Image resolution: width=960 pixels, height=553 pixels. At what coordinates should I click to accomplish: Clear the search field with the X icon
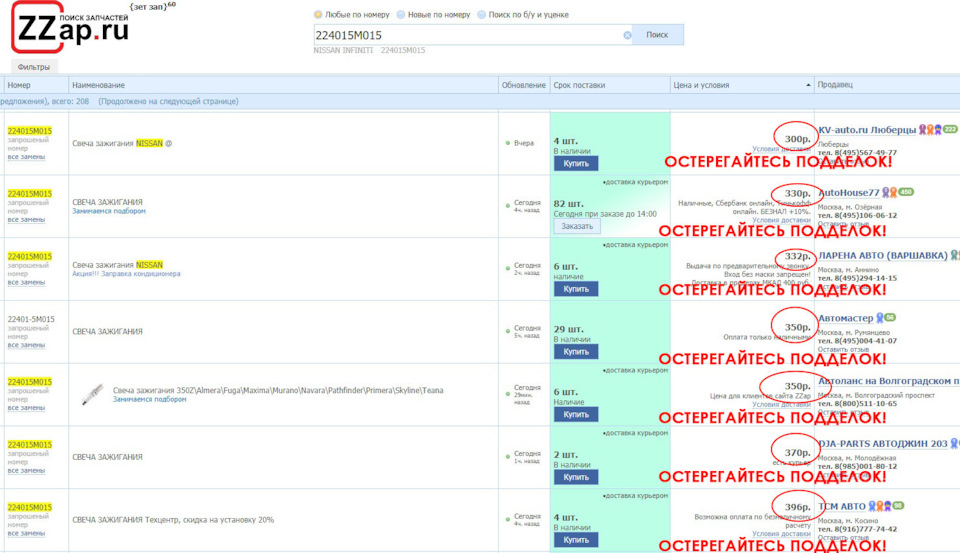coord(627,36)
